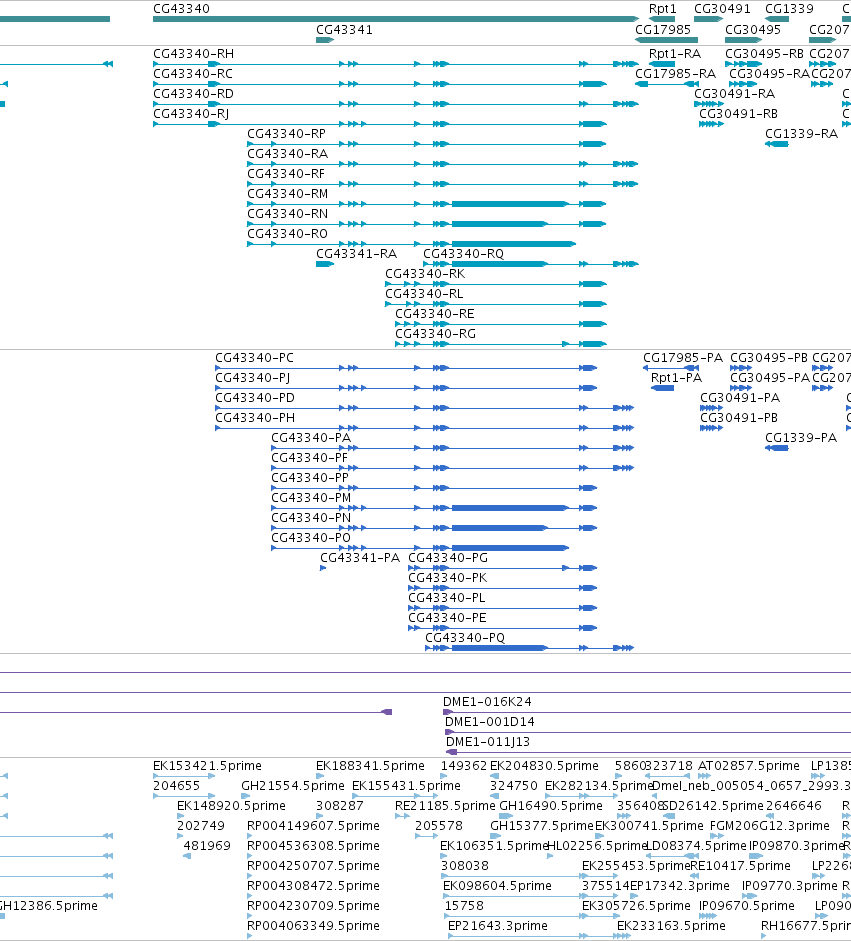Select the CG43340 gene label
The image size is (851, 941).
181,9
